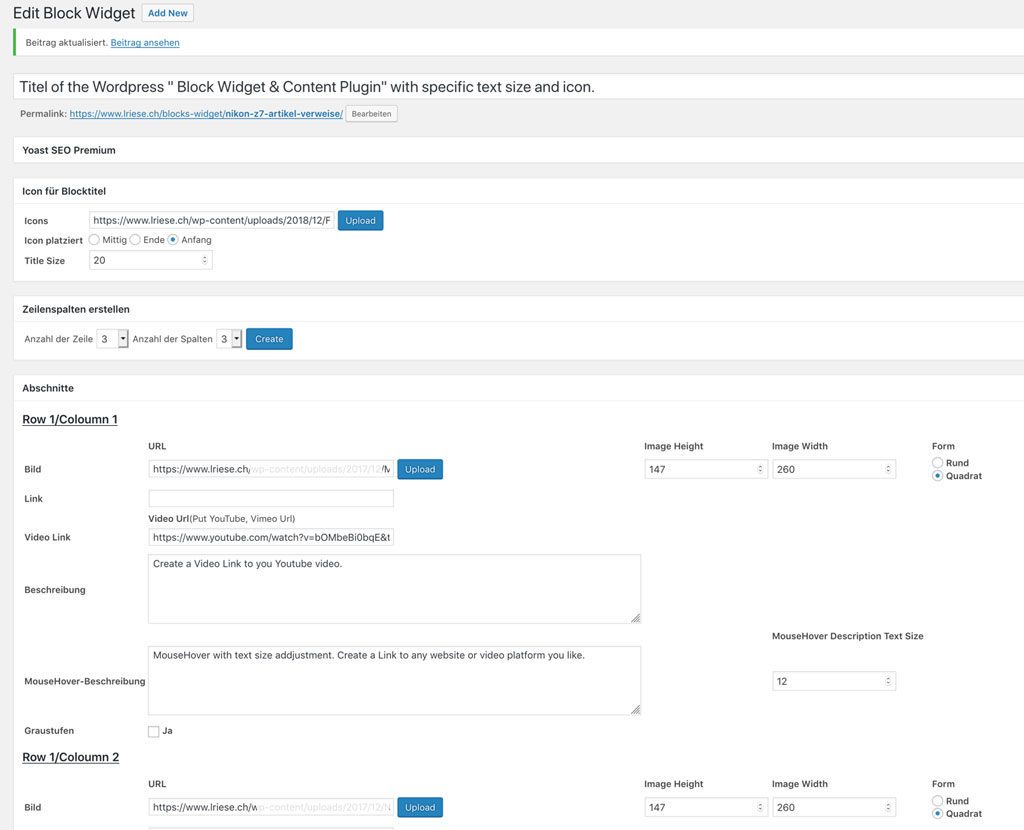
Task: Click the Bearbeiten permalink button
Action: tap(371, 114)
